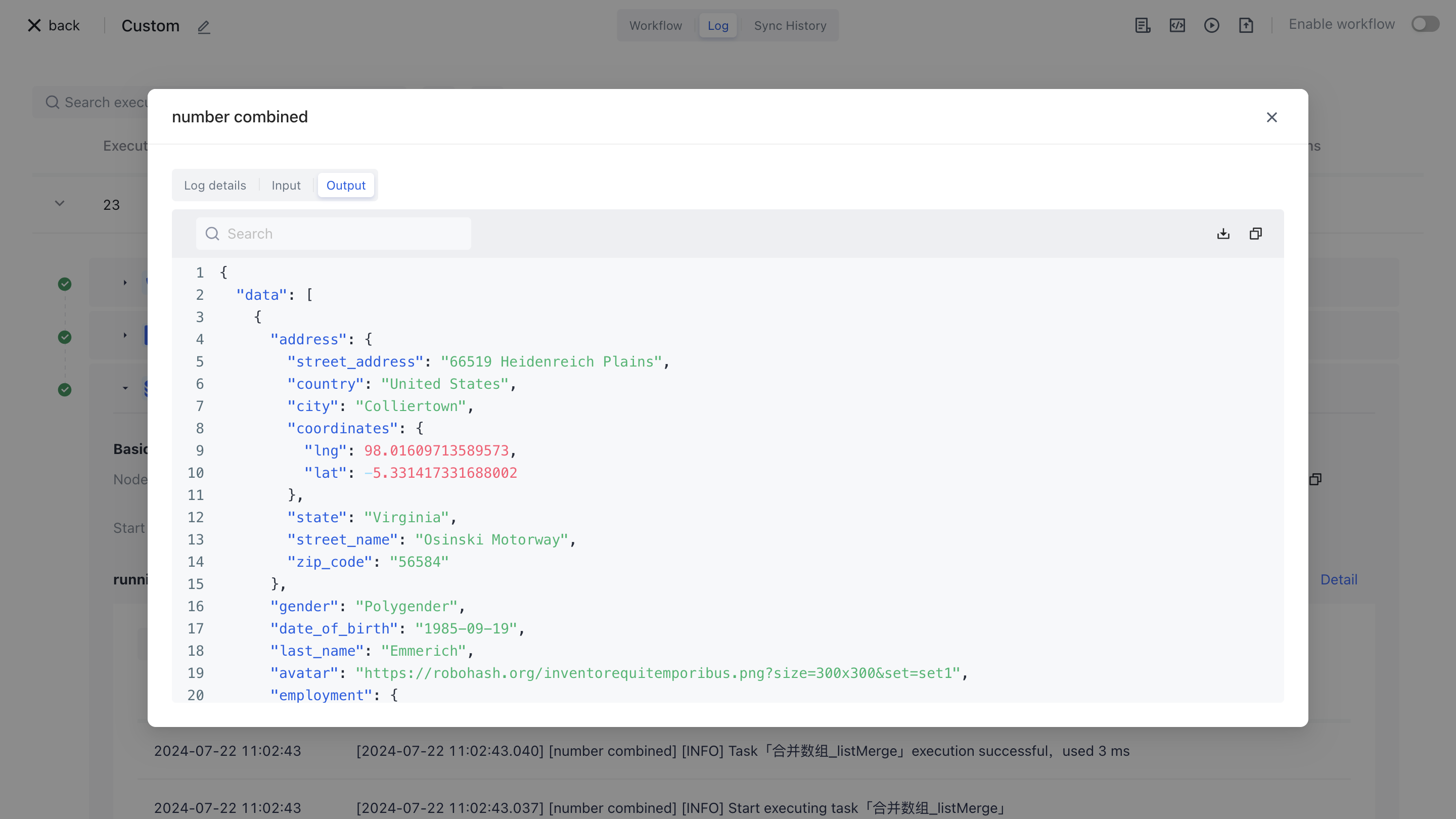Screen dimensions: 1456x819
Task: Expand the second node log row
Action: 125,336
